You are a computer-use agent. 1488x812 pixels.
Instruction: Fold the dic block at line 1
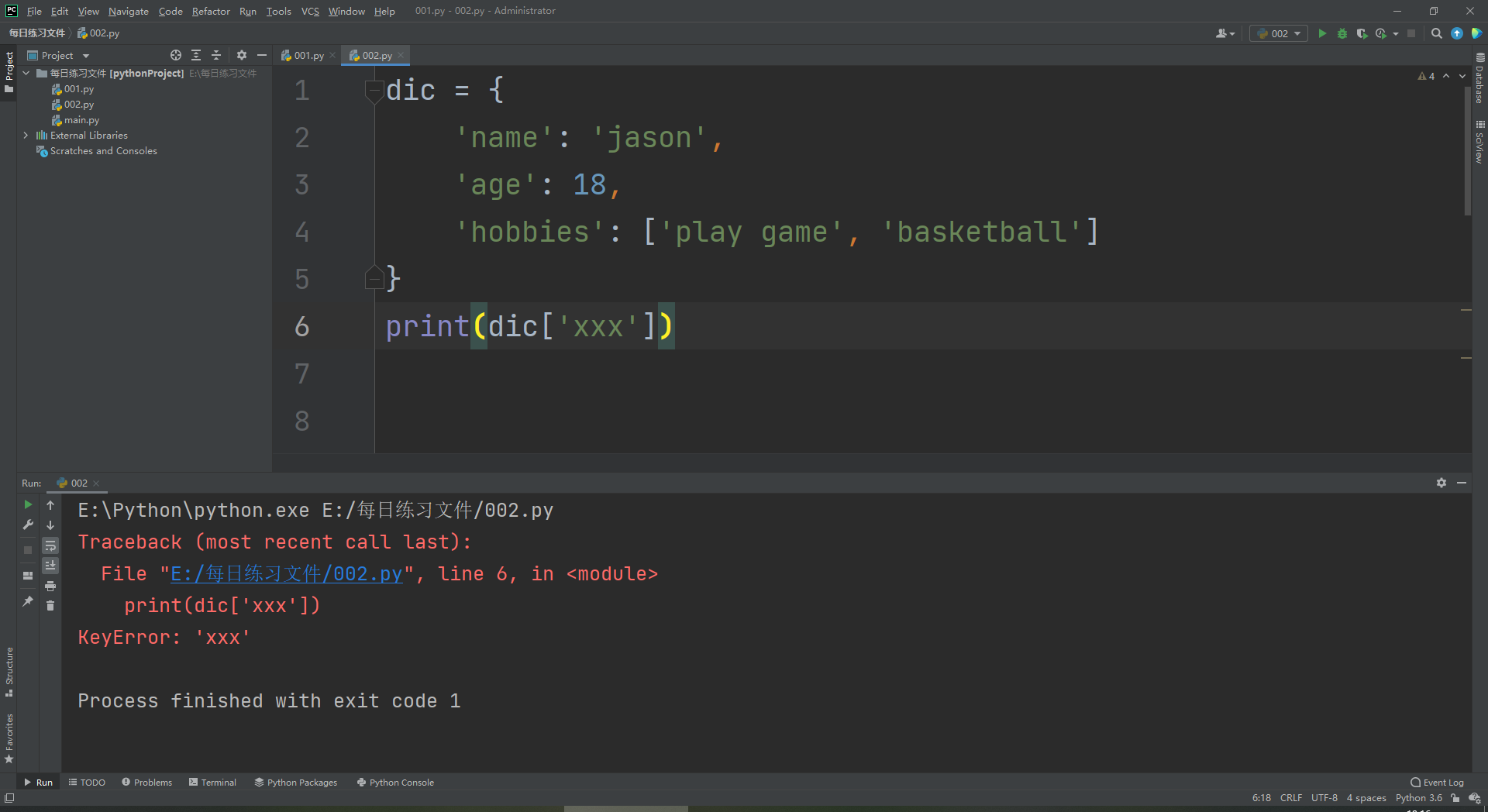tap(374, 91)
